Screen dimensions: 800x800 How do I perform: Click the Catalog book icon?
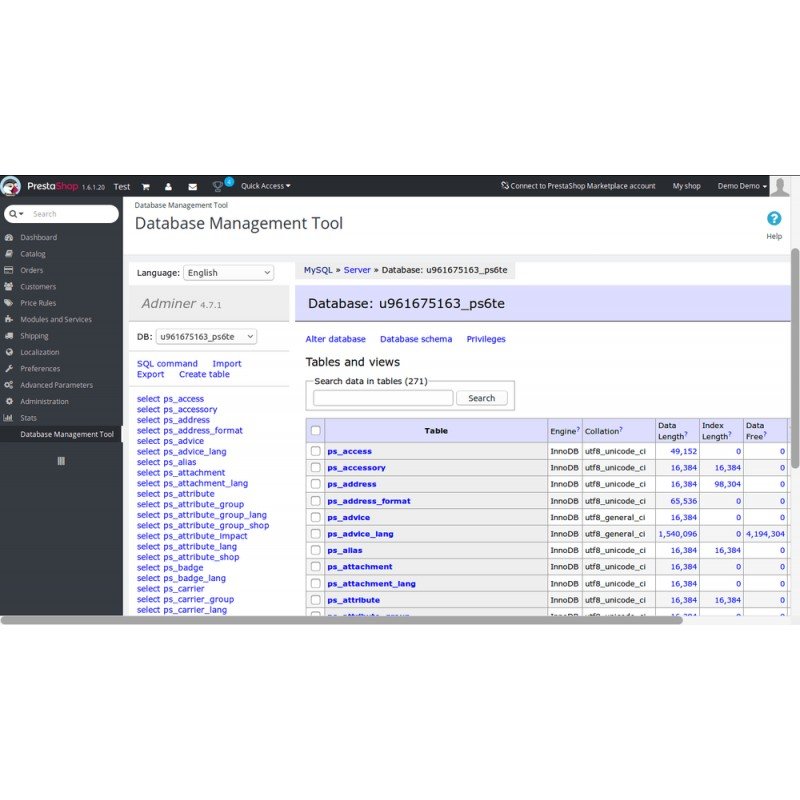(x=9, y=254)
